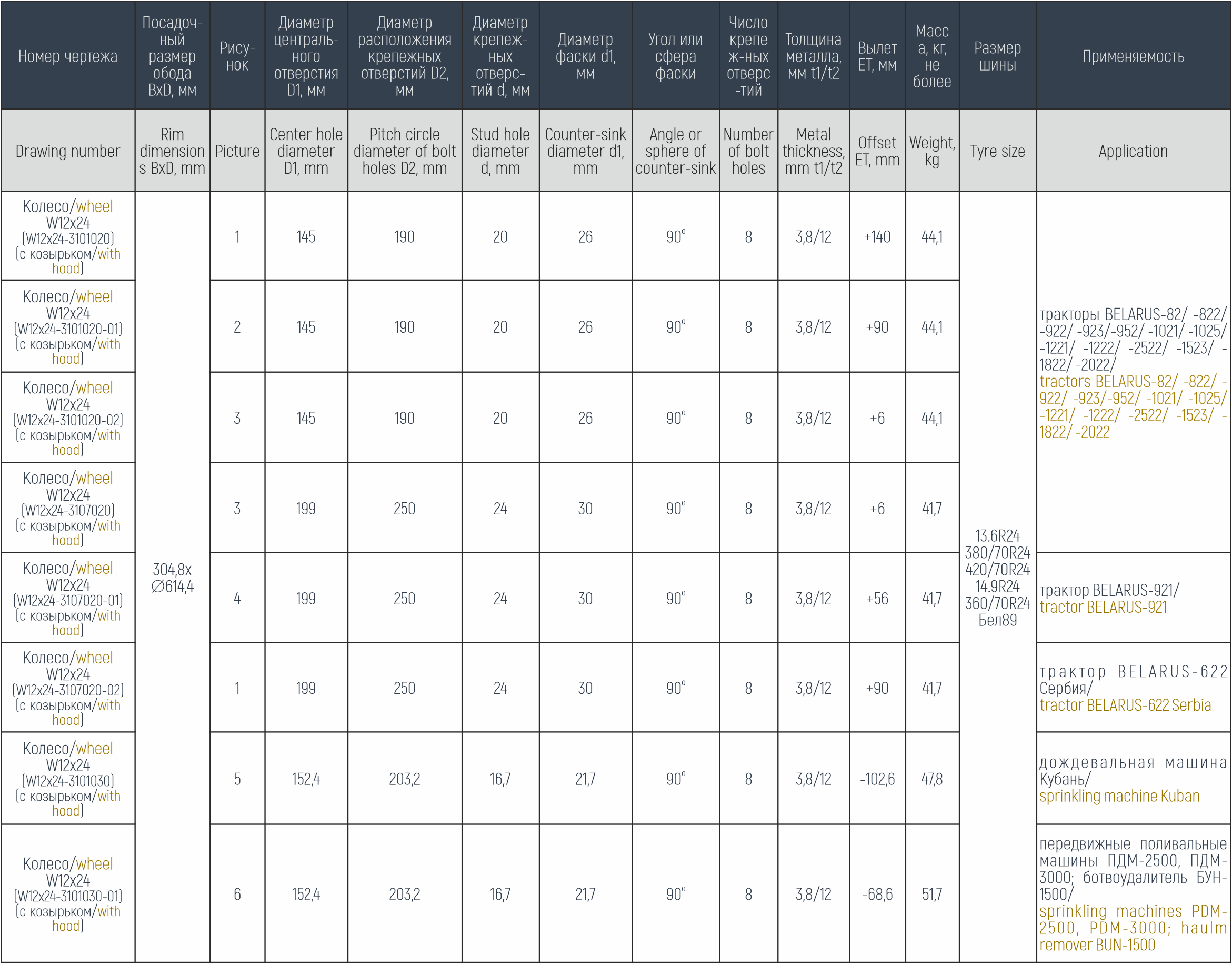The image size is (1232, 964).
Task: Click the 'Tyre size' header cell
Action: (997, 151)
